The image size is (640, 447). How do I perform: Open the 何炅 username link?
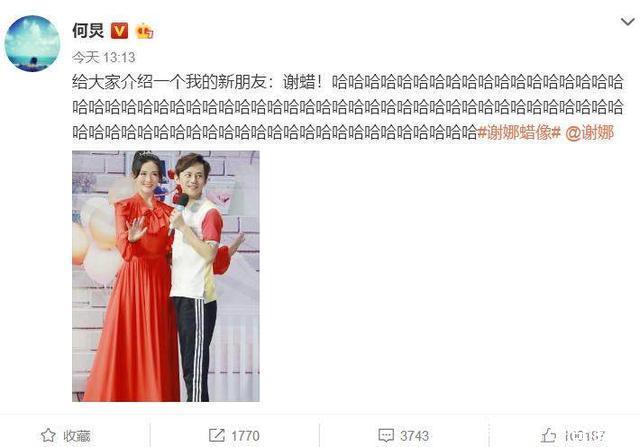pos(88,31)
